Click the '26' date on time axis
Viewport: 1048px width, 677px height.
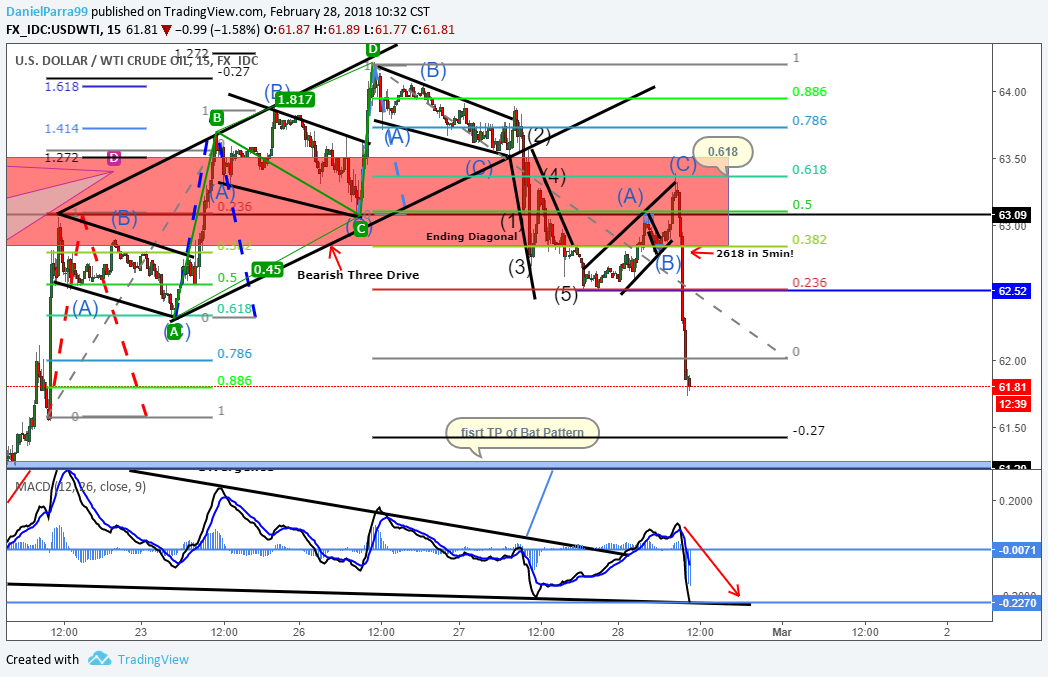(x=299, y=632)
